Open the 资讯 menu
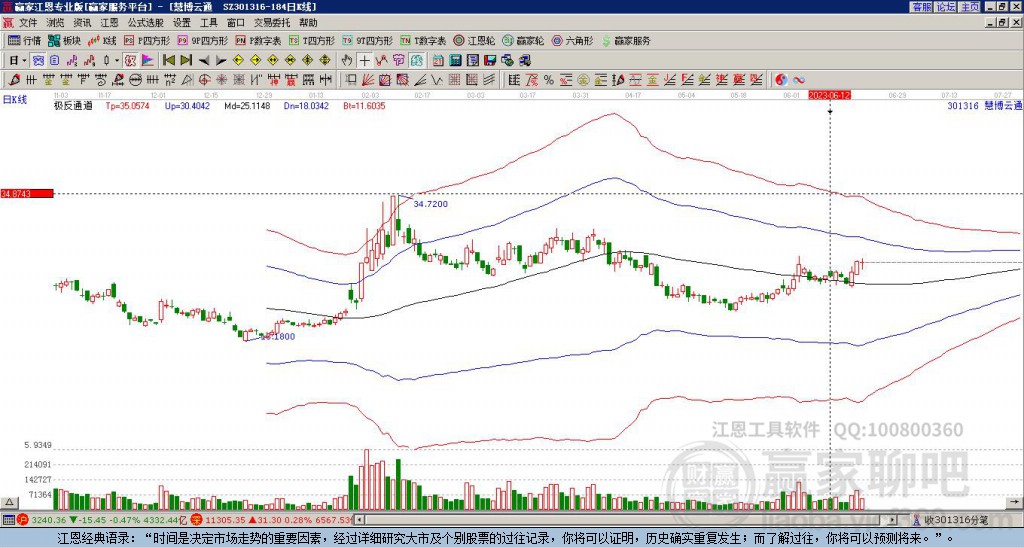 (x=82, y=23)
